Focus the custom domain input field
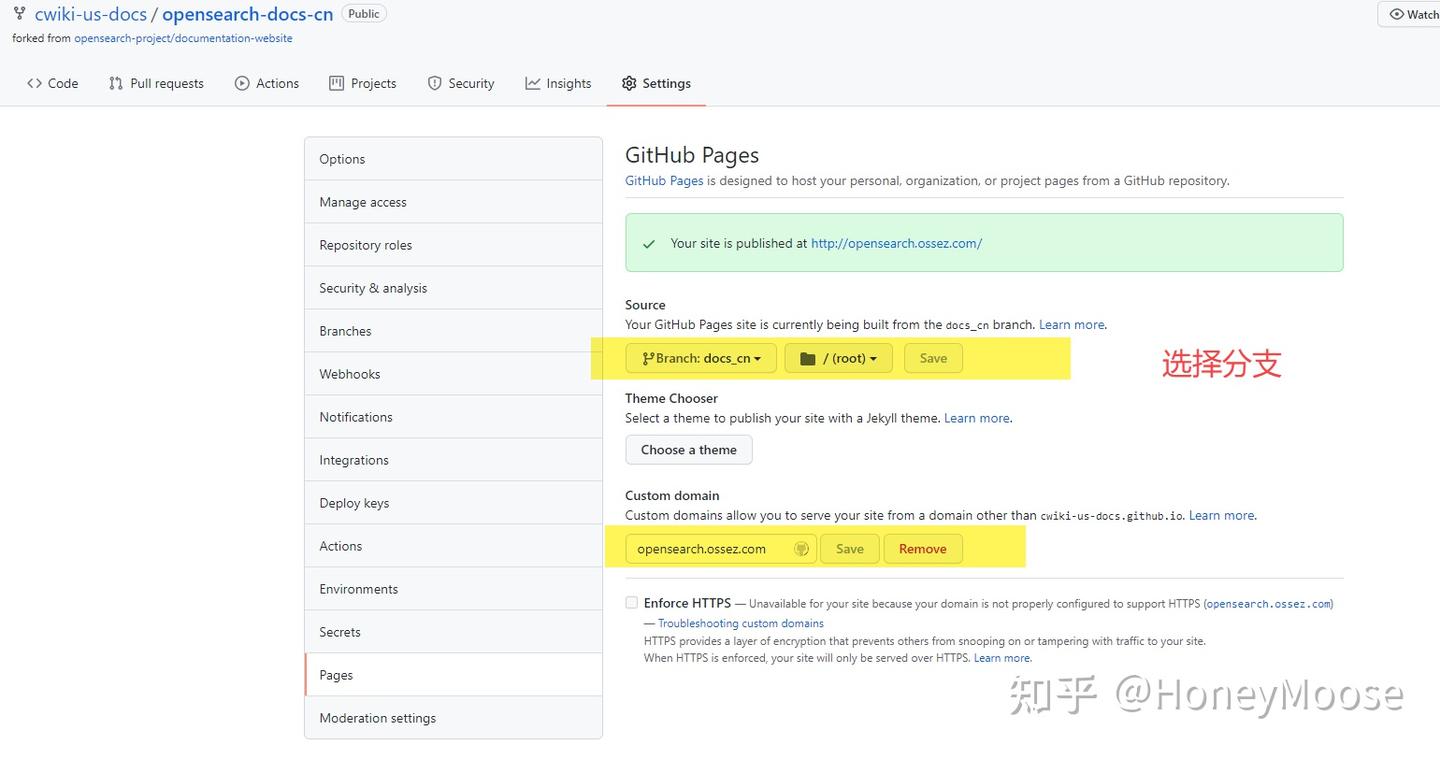1440x759 pixels. coord(721,549)
